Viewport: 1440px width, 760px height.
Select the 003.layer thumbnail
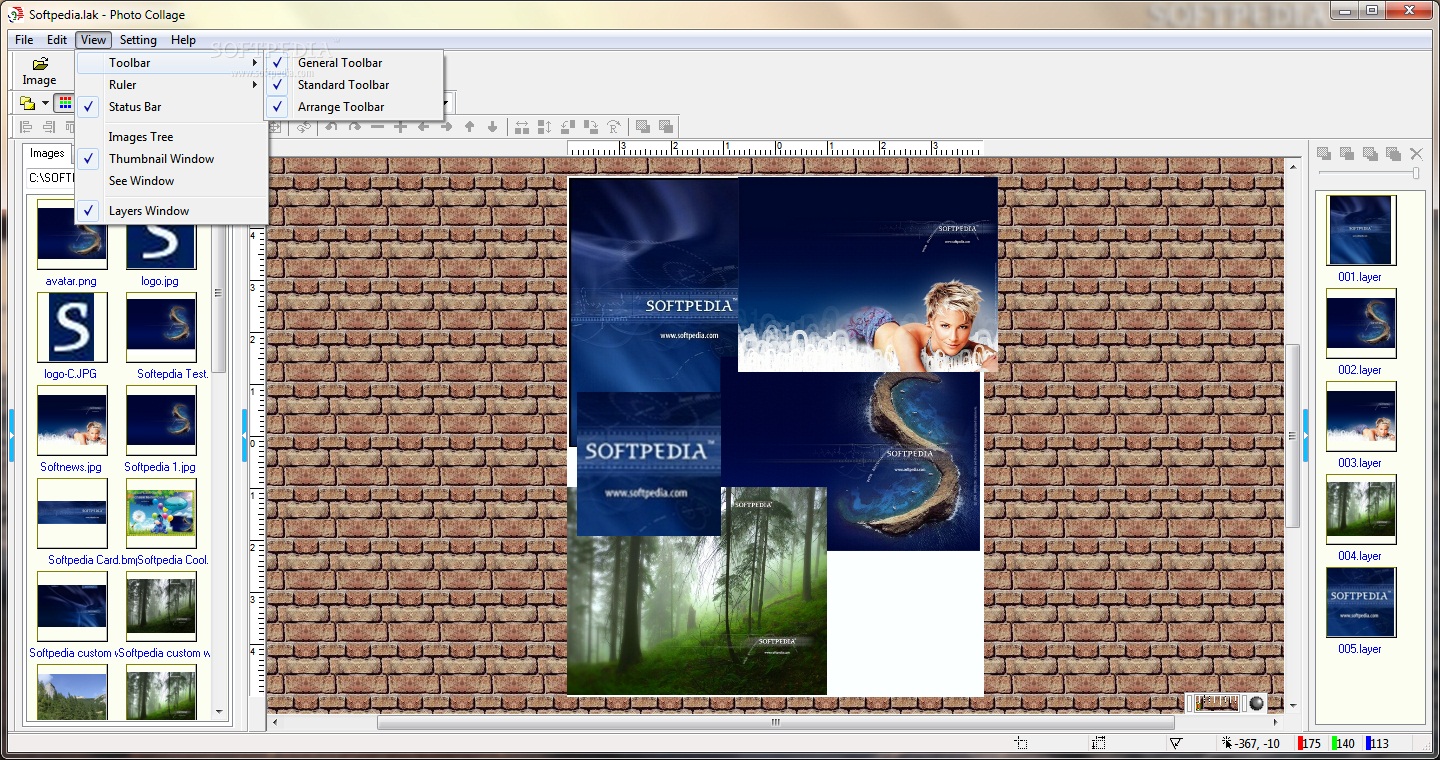click(1361, 416)
